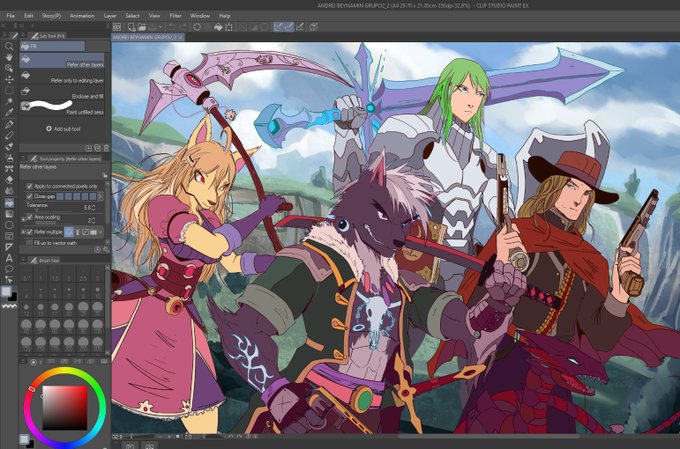680x449 pixels.
Task: Close the canvas tab with X
Action: [x=180, y=37]
